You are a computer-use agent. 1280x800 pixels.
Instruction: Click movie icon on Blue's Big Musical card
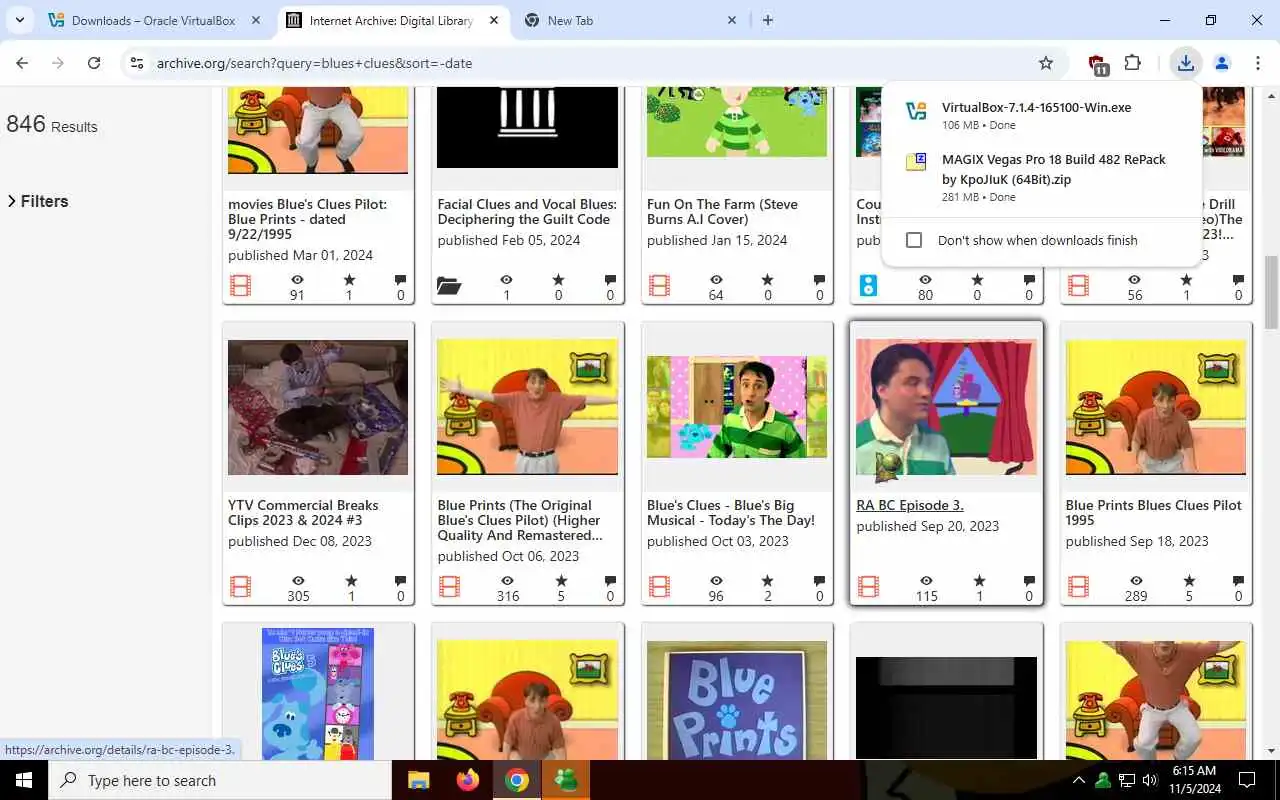659,587
